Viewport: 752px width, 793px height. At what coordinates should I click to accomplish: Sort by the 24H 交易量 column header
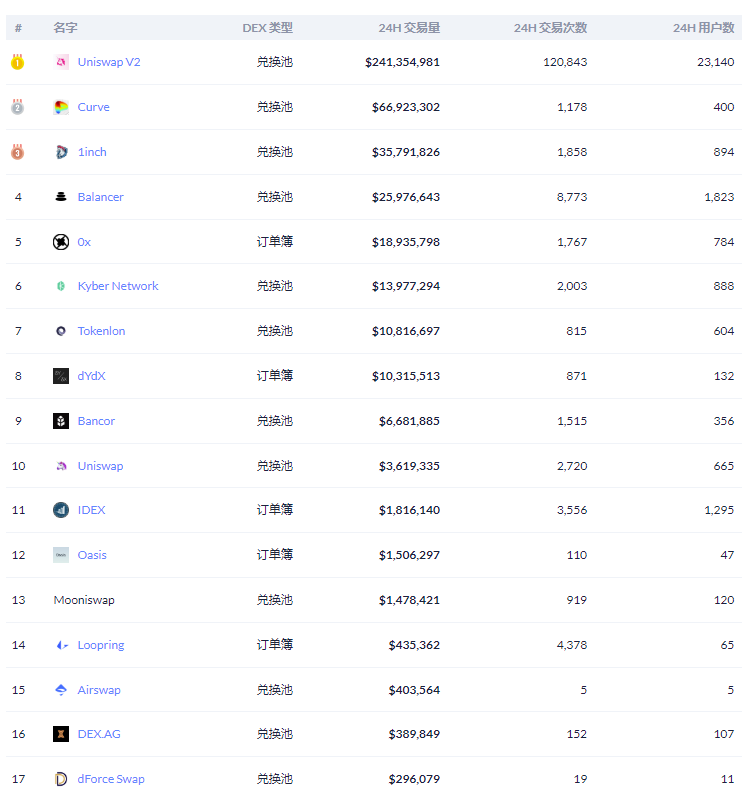click(x=409, y=28)
